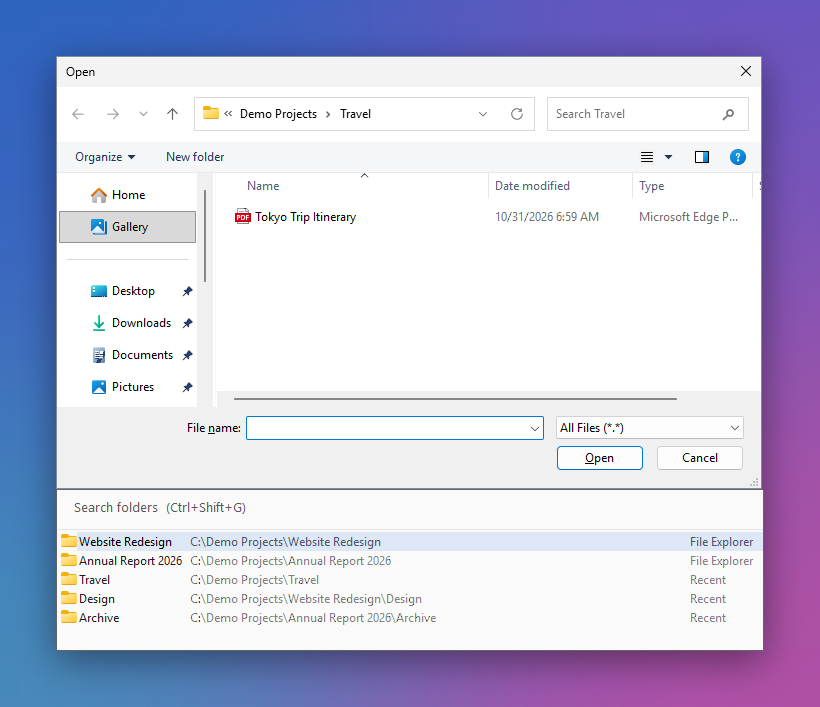Click the horizontal scrollbar of file list
820x707 pixels.
click(x=455, y=398)
